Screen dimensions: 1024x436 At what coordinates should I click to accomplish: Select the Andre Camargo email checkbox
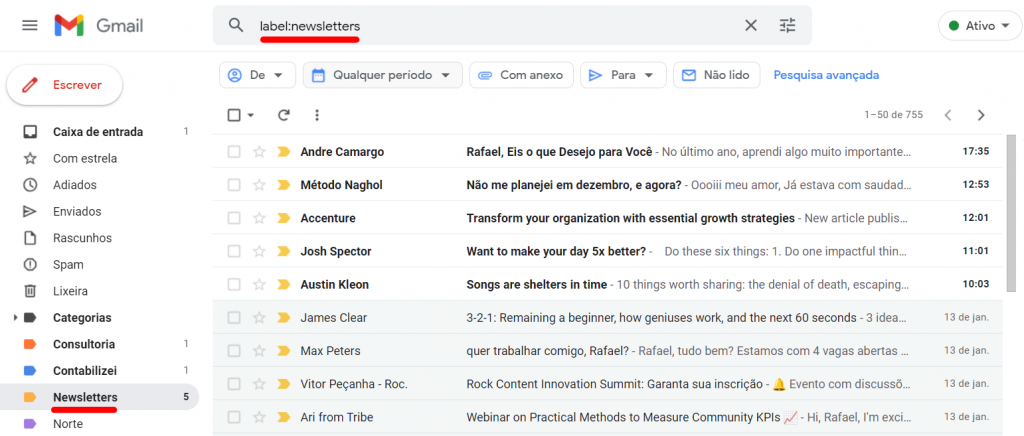pos(234,151)
